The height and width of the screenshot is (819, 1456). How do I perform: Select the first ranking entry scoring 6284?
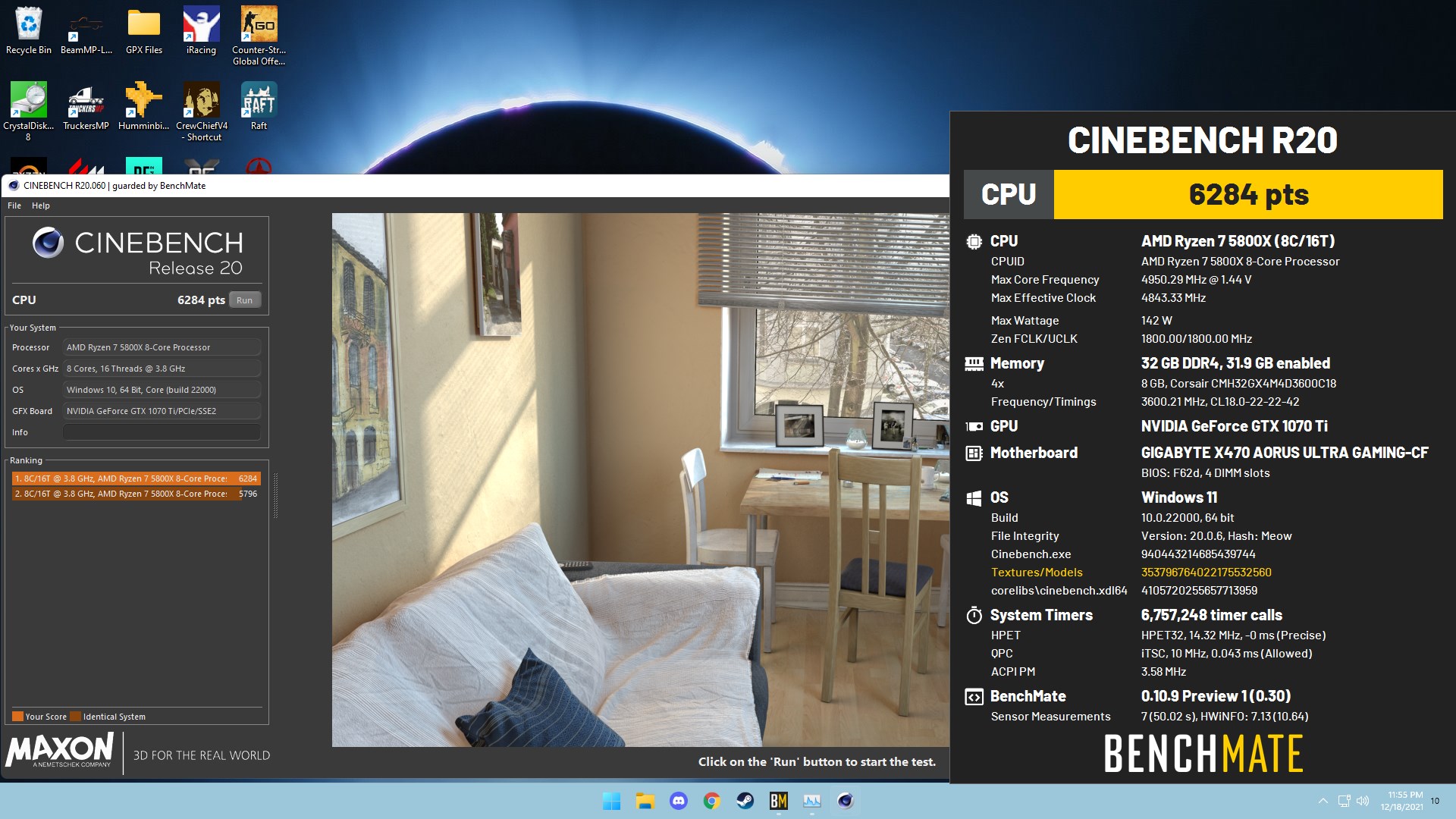point(136,479)
